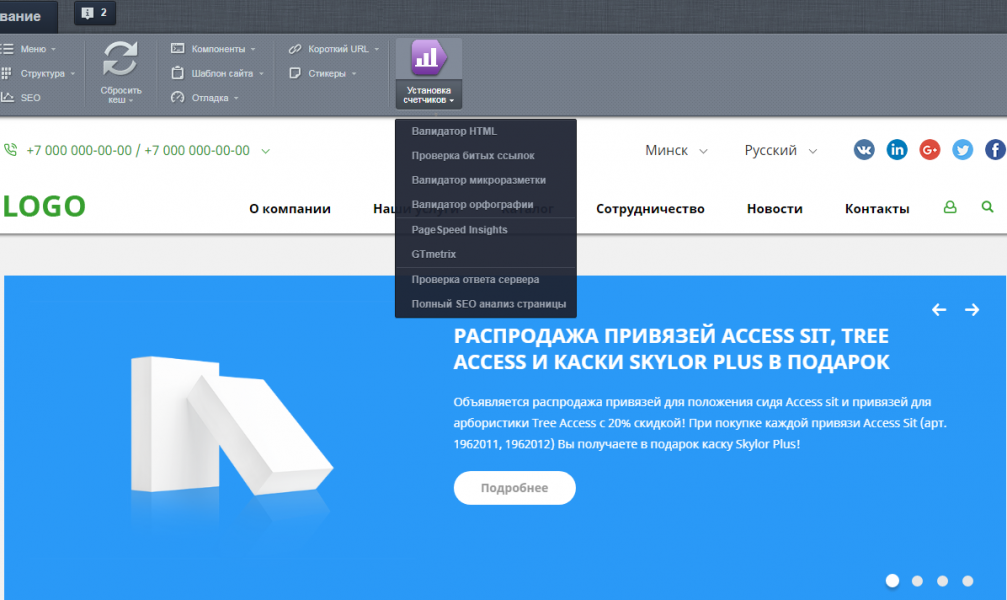Select PageSpeed Insights menu entry
1007x600 pixels.
[x=486, y=229]
